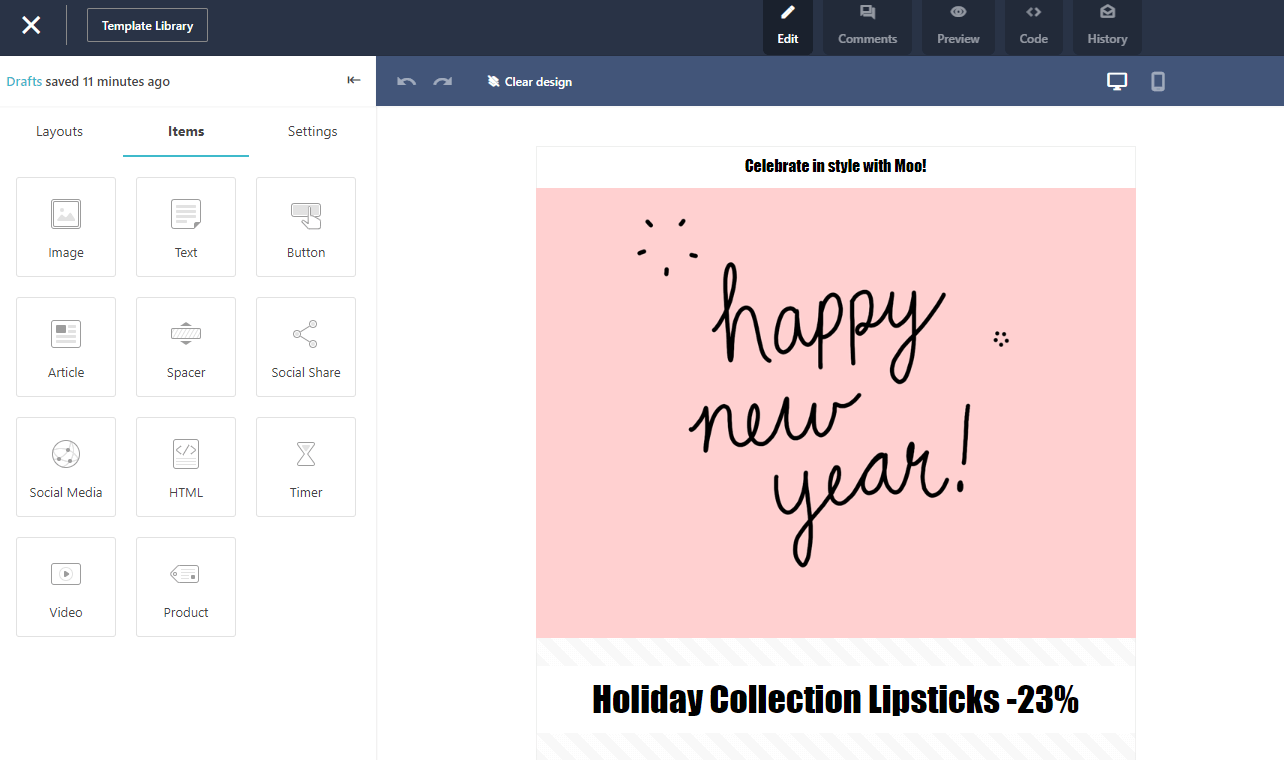Add an HTML block

(186, 467)
